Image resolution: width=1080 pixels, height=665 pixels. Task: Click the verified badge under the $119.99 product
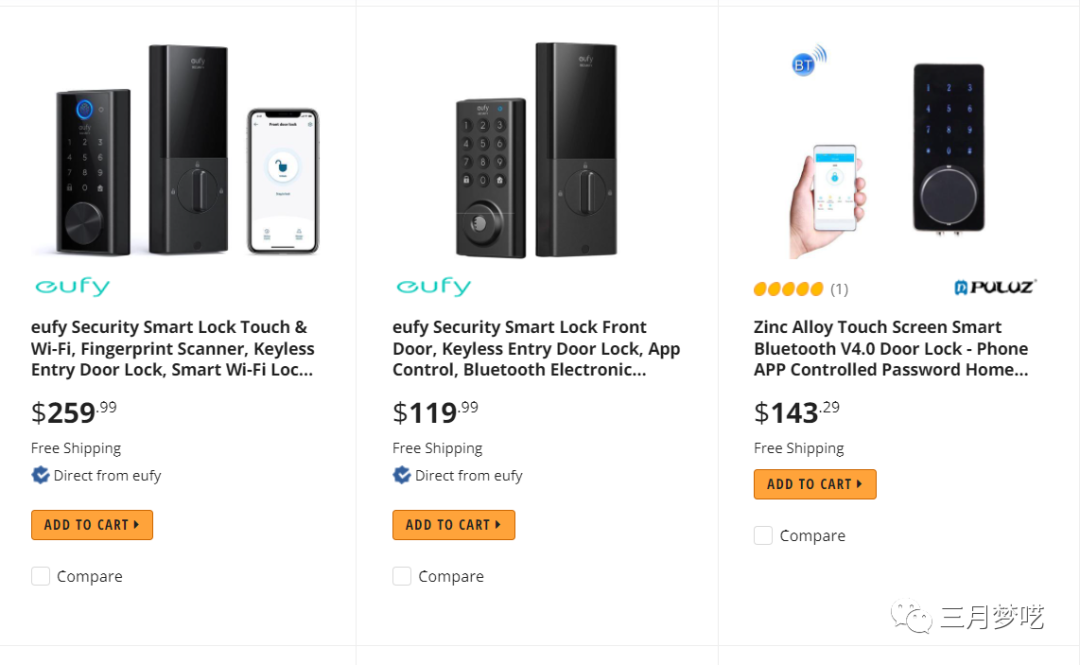click(402, 475)
